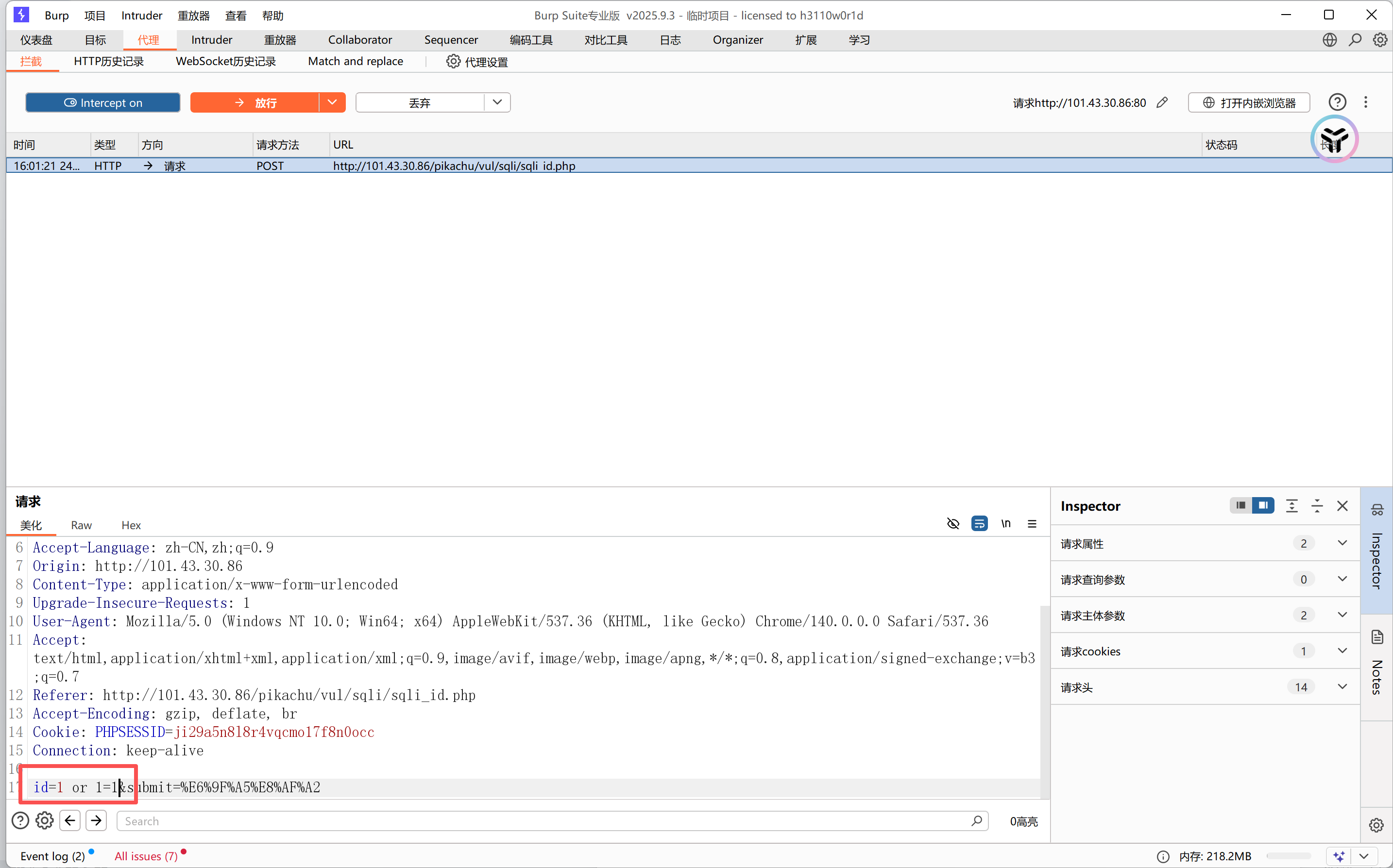Image resolution: width=1393 pixels, height=868 pixels.
Task: Click the floating round AI assistant icon
Action: coord(1334,139)
